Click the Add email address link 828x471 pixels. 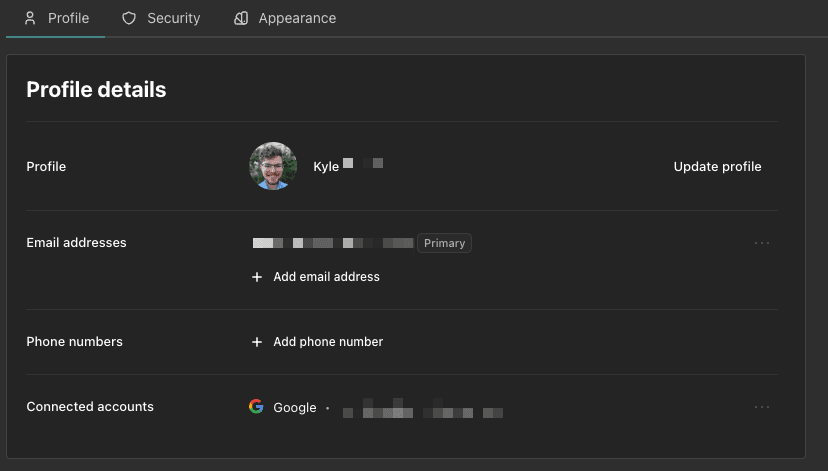pos(326,277)
